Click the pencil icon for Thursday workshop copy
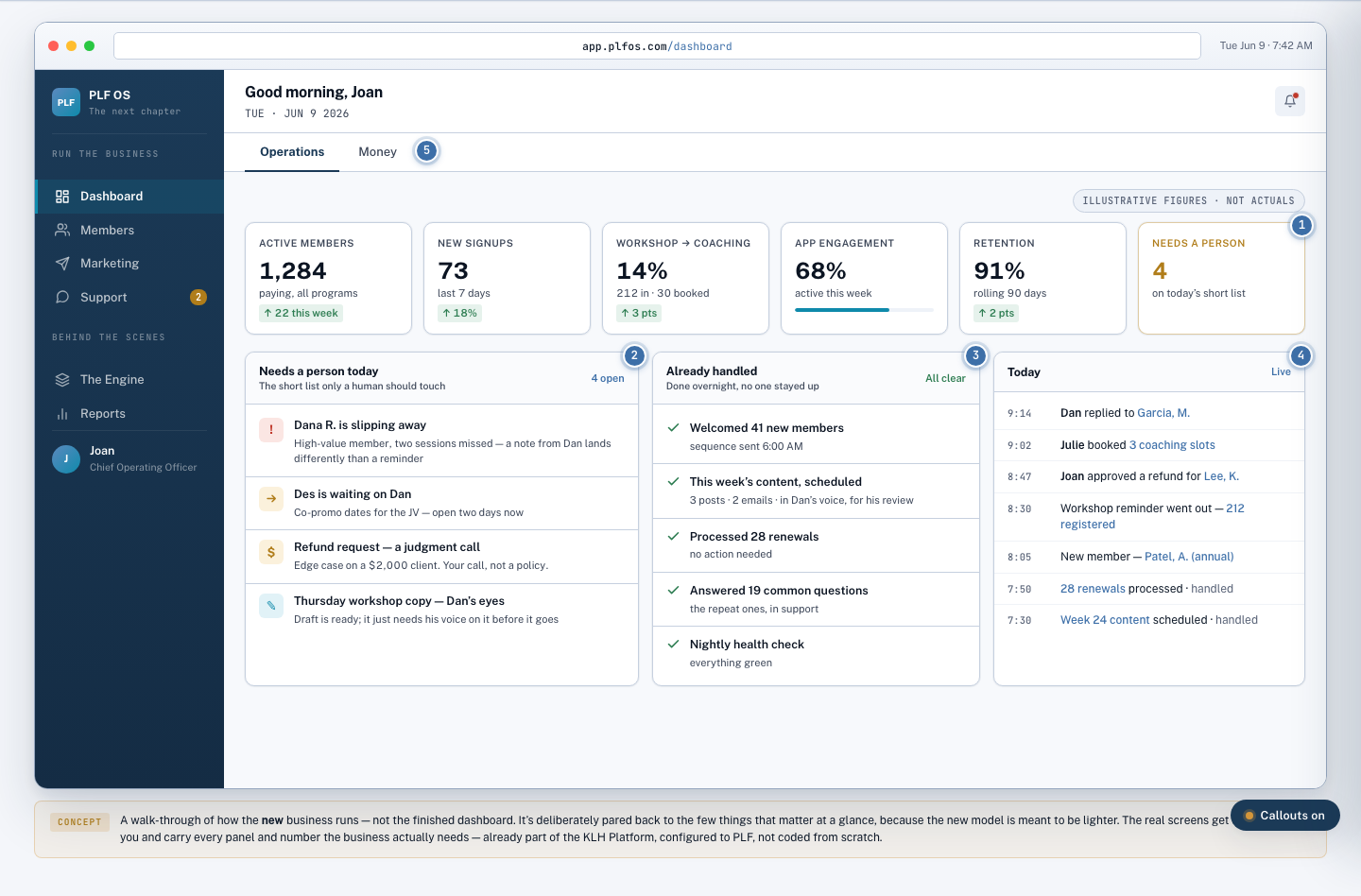The image size is (1361, 896). coord(271,606)
